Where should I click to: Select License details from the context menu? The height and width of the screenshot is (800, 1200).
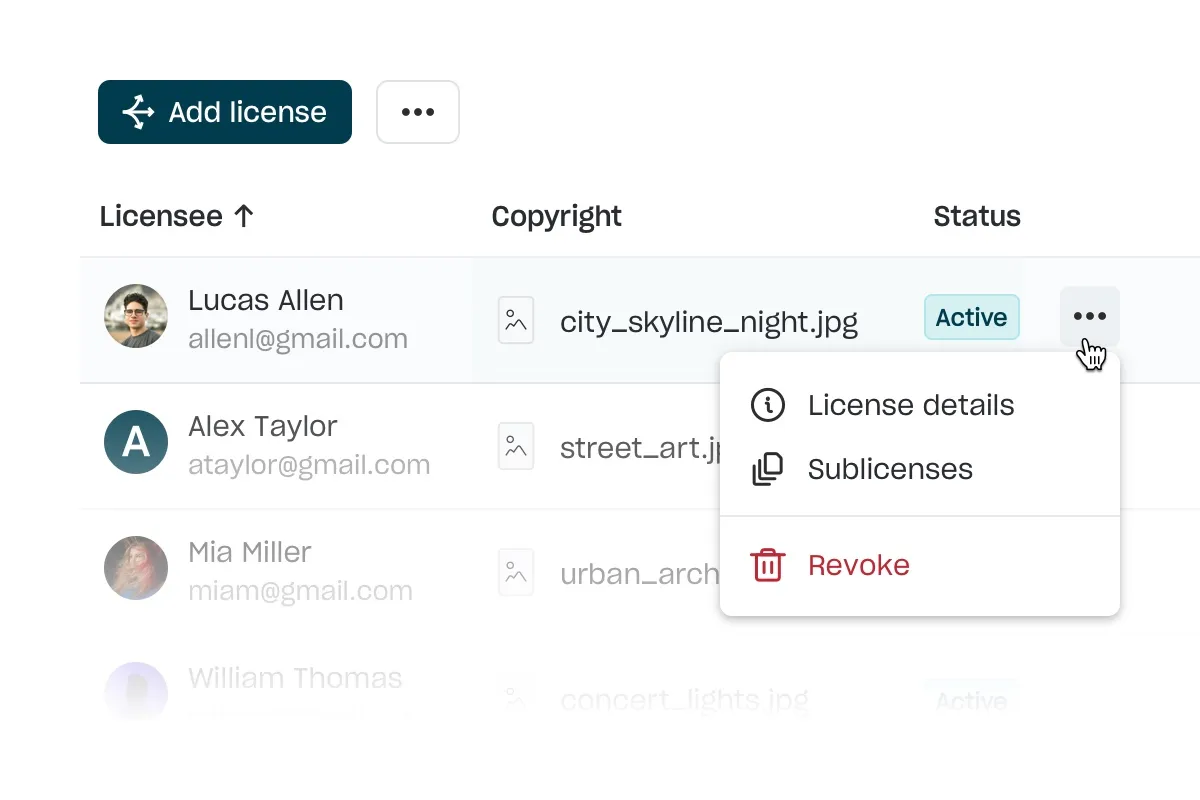[x=910, y=405]
